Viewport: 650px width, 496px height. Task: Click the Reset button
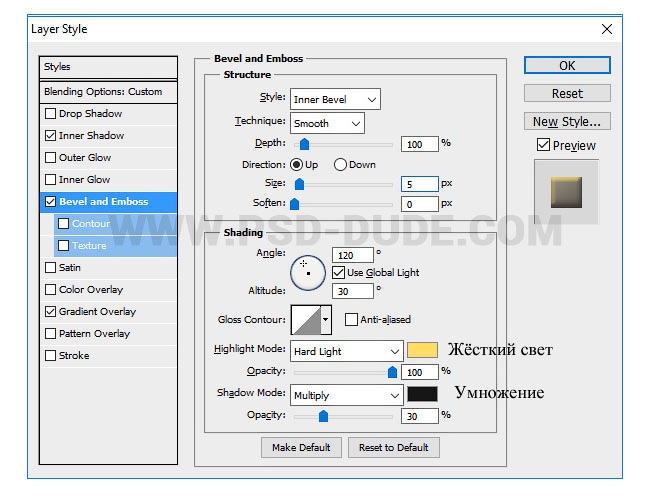[x=567, y=94]
